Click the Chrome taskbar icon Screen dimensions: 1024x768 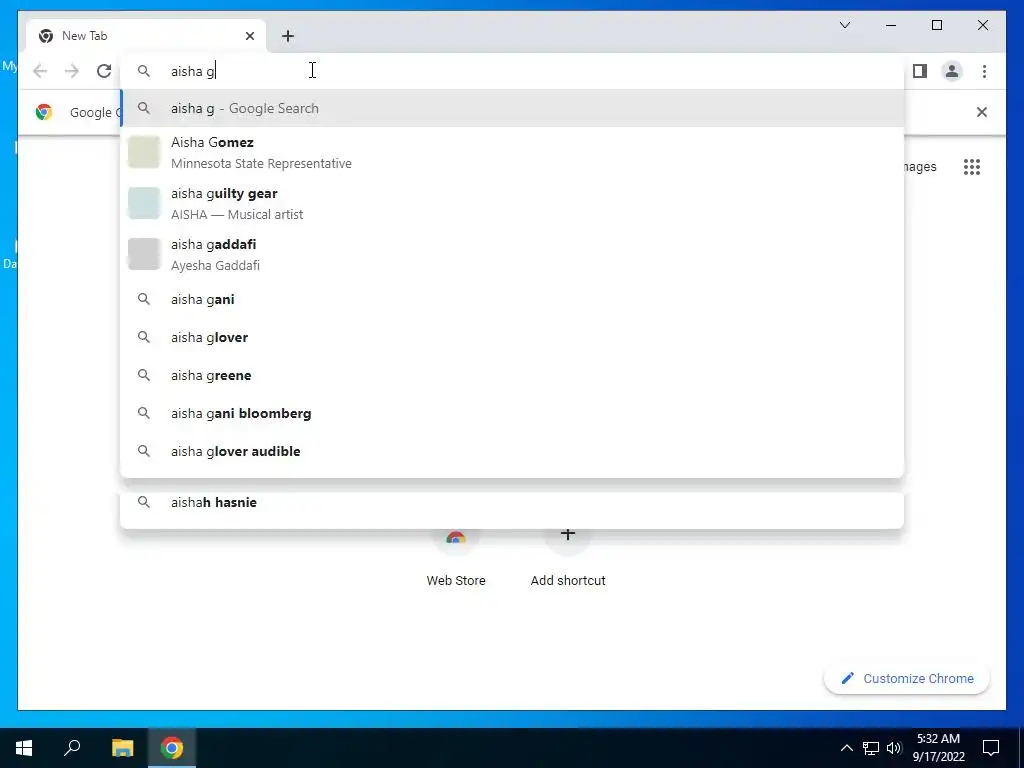[x=172, y=748]
